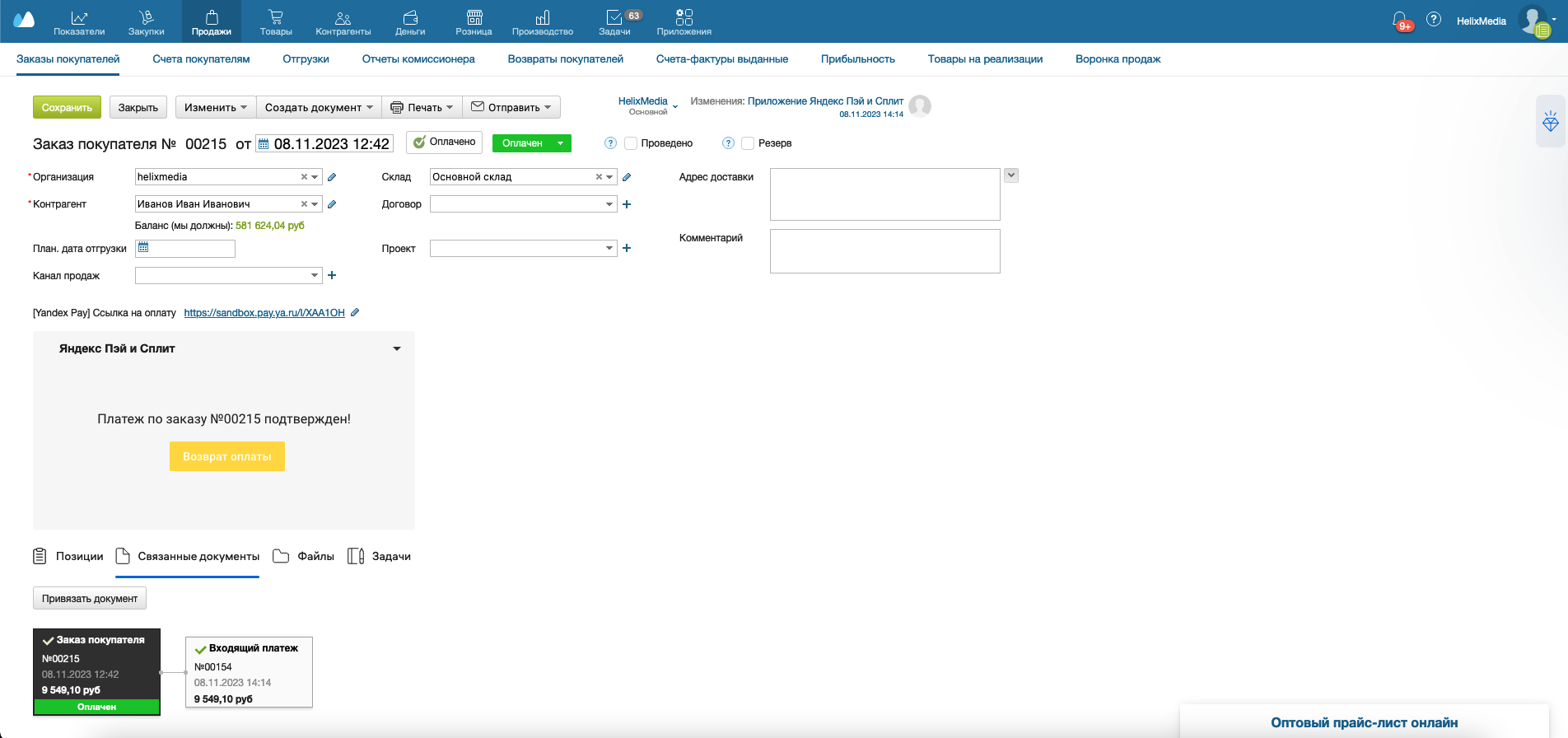Click the help question mark in the header
The height and width of the screenshot is (738, 1568).
[1434, 20]
